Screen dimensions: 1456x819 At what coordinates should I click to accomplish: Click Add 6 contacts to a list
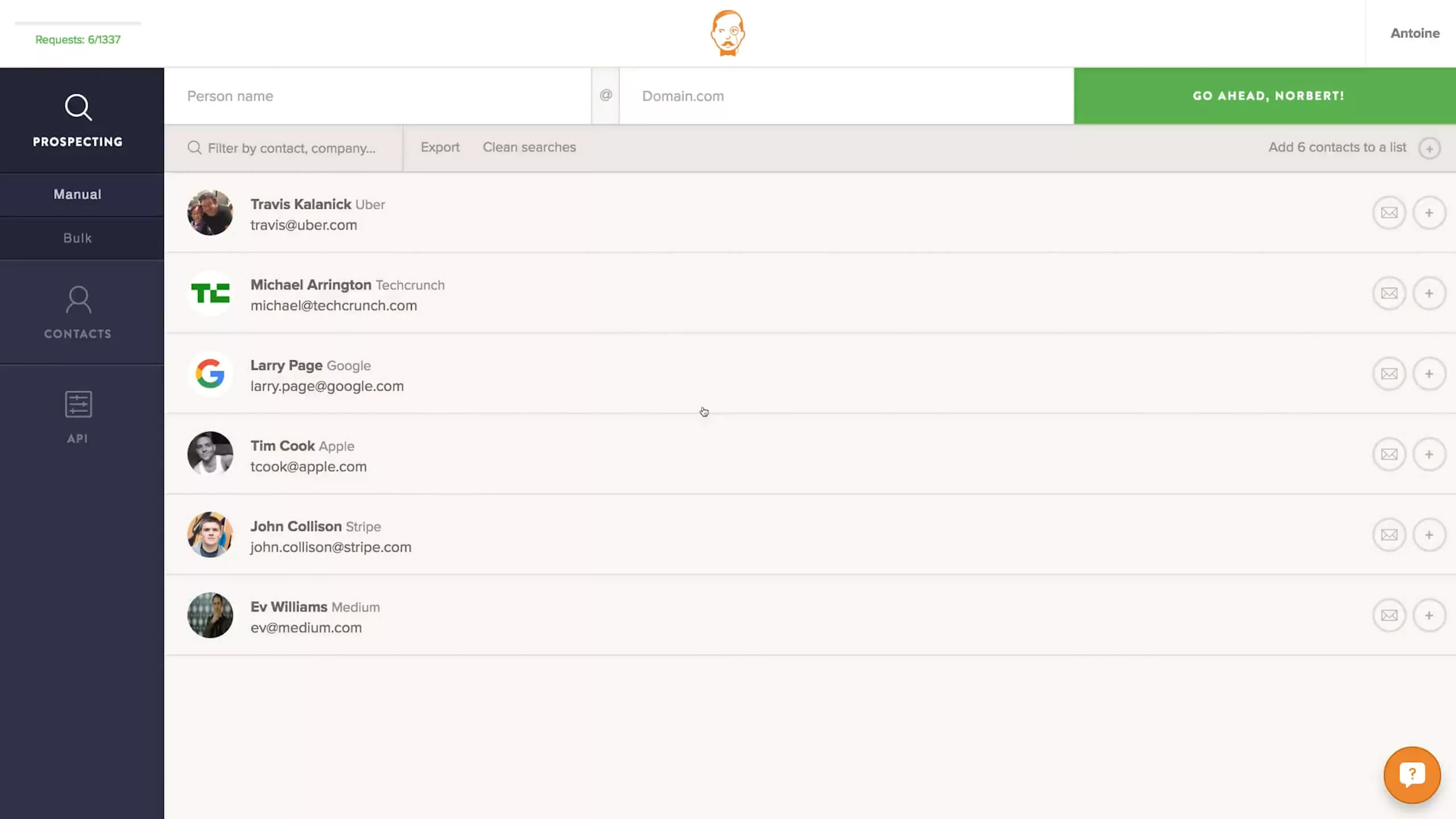(x=1336, y=147)
